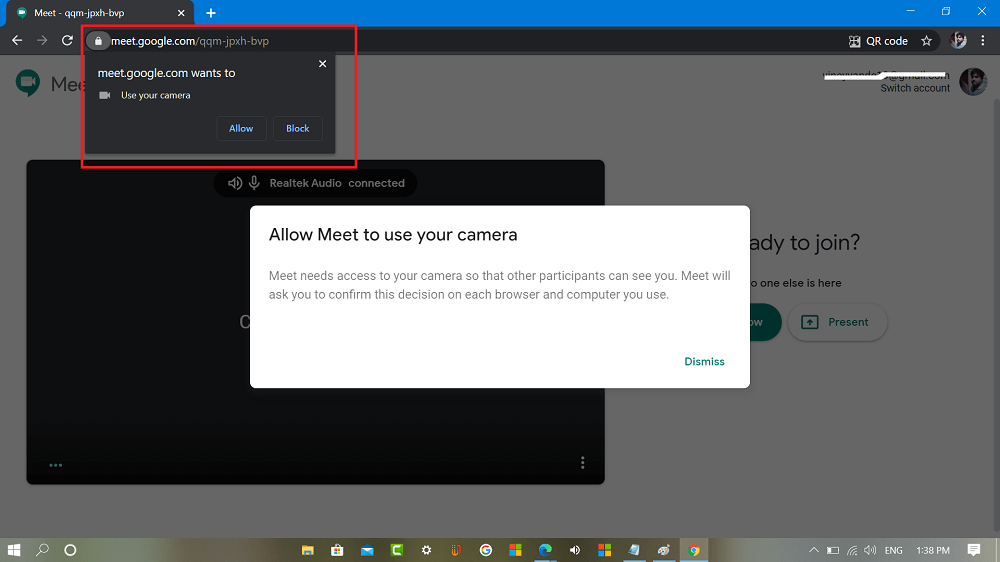Select the Meet - qqm-jpxh-bvp tab
Screen dimensions: 1000x562
point(99,13)
